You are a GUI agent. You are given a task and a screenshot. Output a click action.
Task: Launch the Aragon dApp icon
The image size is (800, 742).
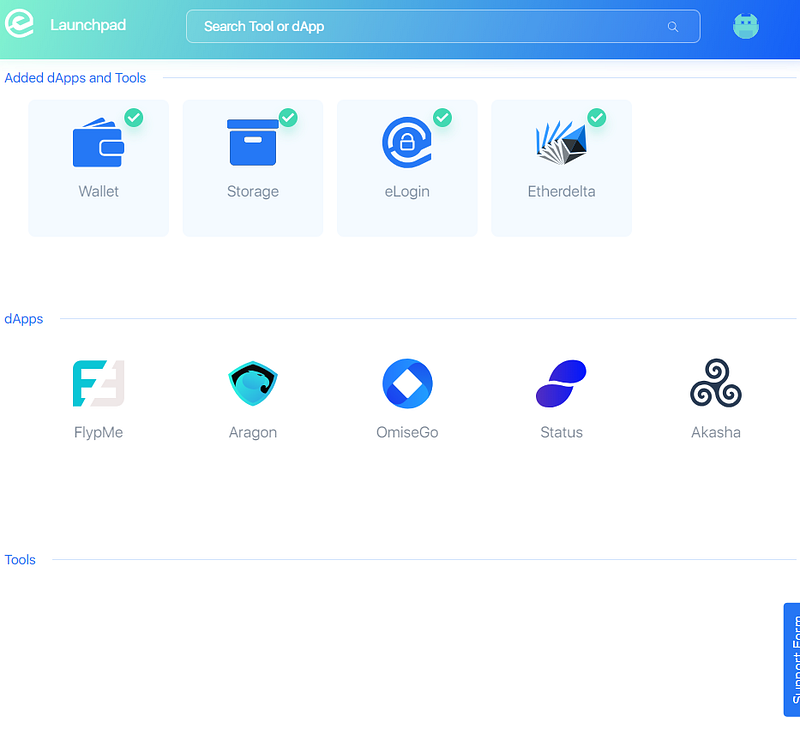(253, 383)
